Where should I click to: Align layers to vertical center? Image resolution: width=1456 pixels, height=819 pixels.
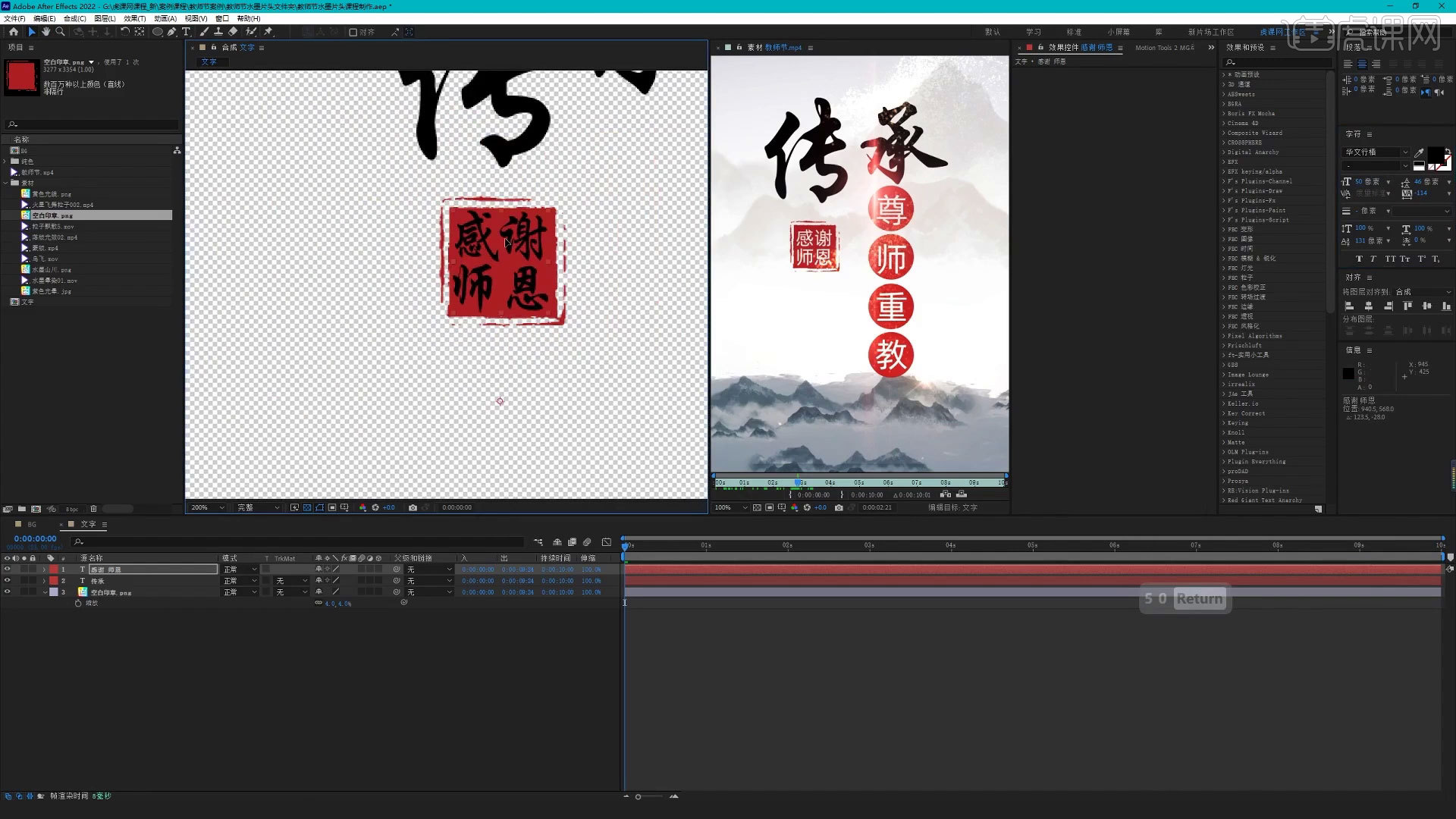tap(1427, 306)
